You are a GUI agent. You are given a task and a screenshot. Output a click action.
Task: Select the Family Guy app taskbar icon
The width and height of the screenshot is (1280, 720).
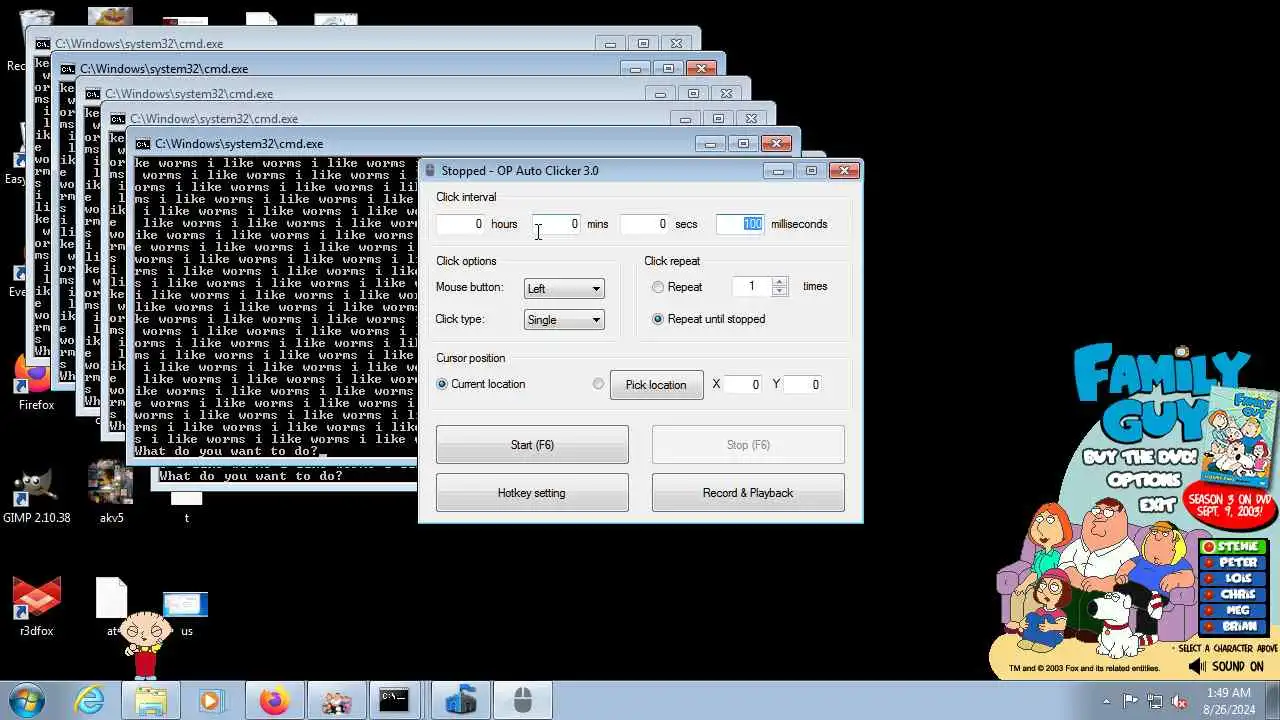click(335, 701)
